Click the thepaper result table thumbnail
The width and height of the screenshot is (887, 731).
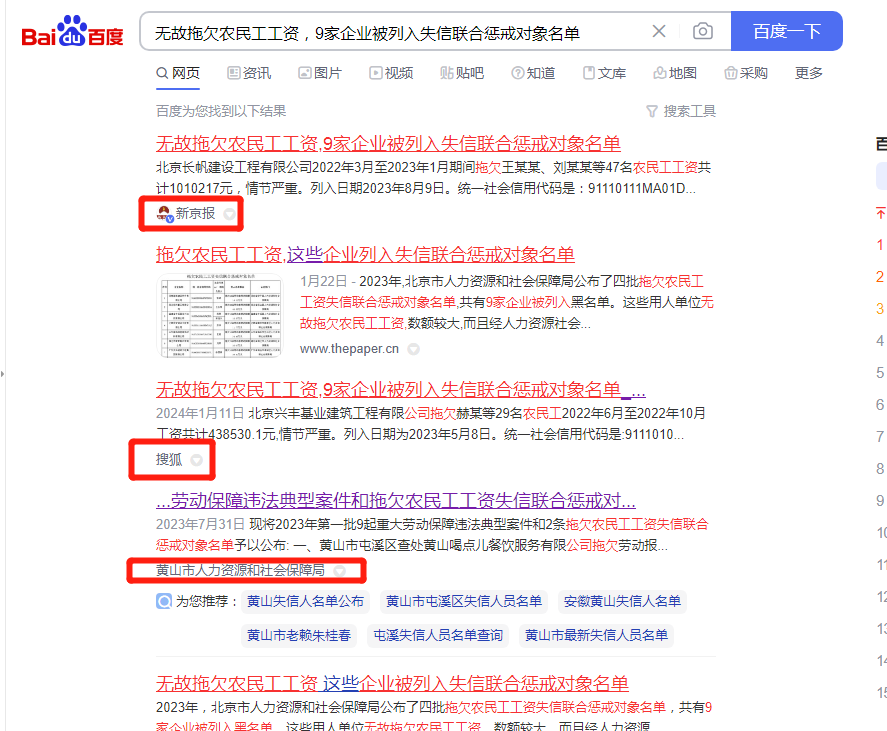point(221,314)
